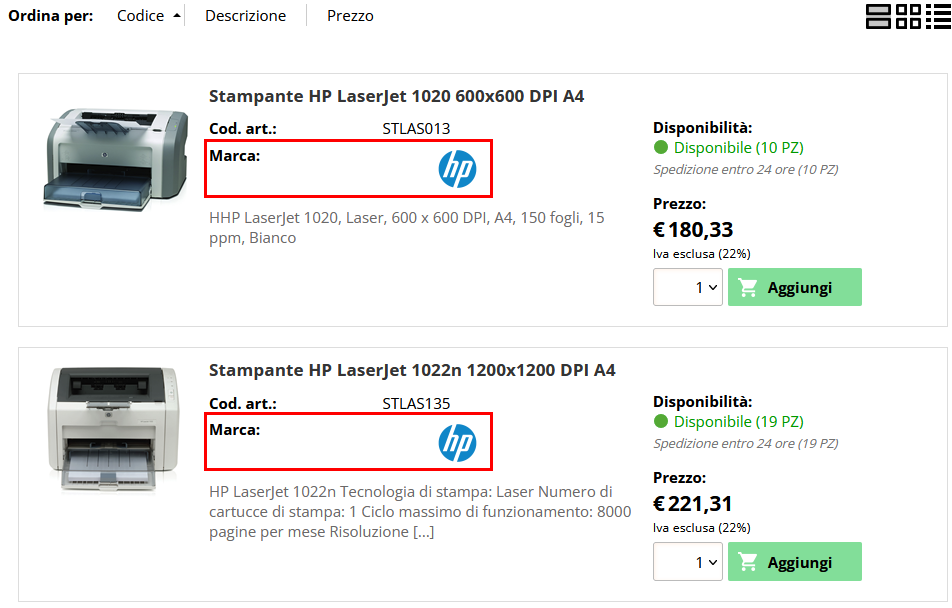Sort products by Prezzo
Screen dimensions: 952x608
click(x=350, y=16)
